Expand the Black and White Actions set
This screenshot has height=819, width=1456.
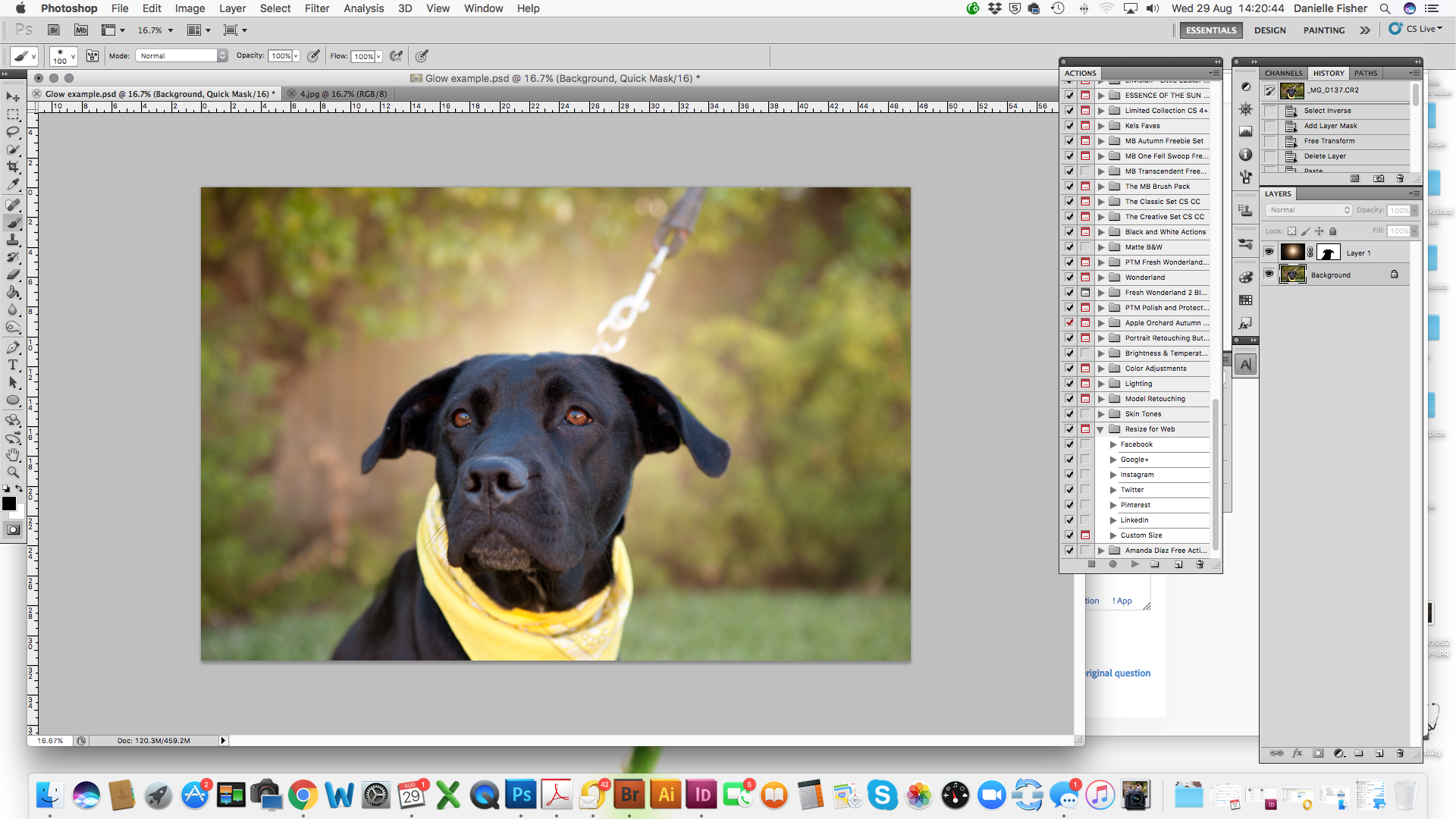tap(1101, 232)
